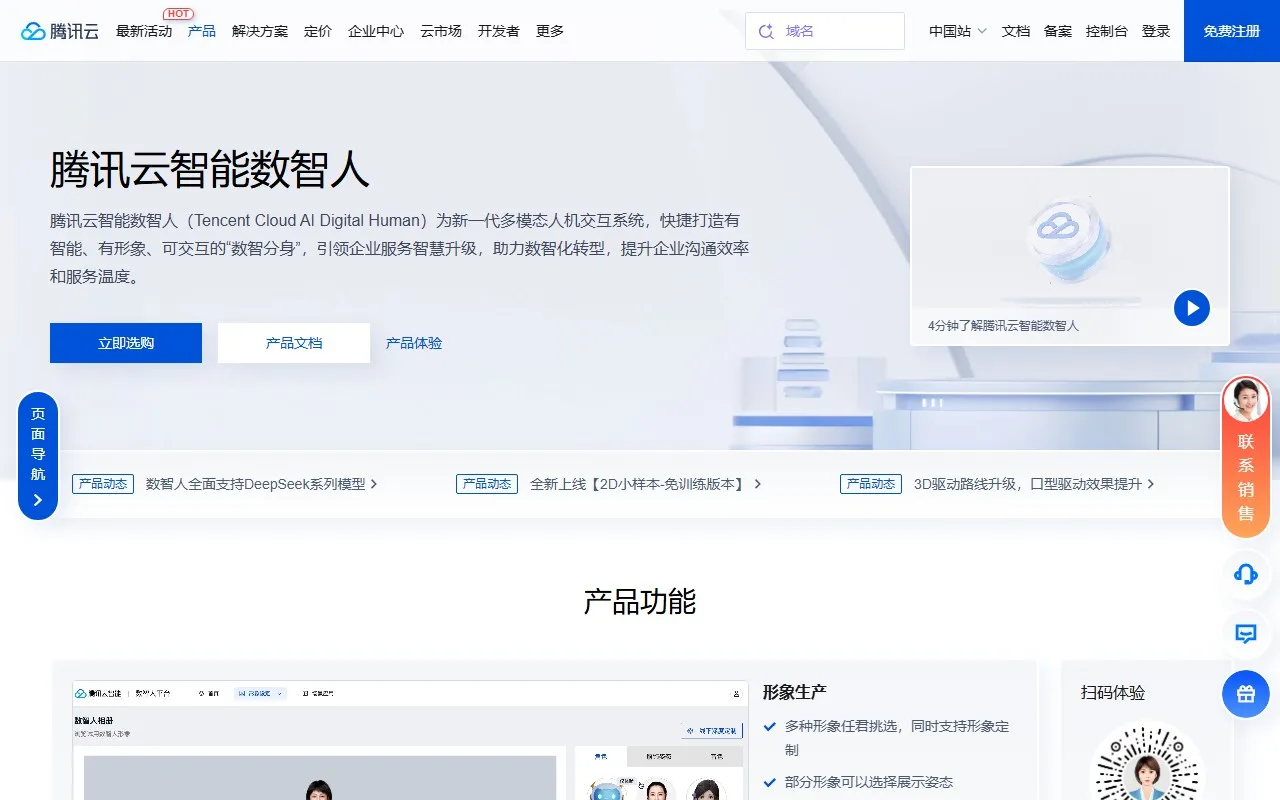Screen dimensions: 1280x800
Task: Click the 扫码体验 QR code
Action: 1145,768
